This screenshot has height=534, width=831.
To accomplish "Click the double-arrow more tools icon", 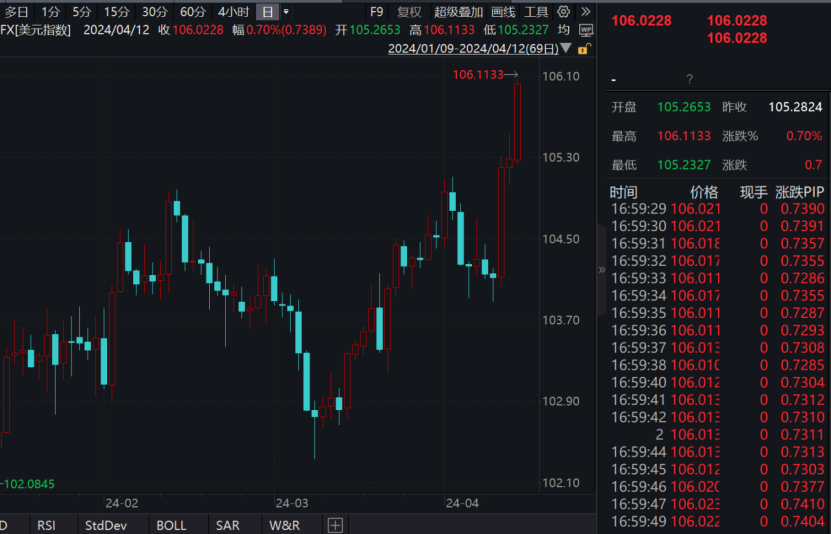I will coord(586,12).
